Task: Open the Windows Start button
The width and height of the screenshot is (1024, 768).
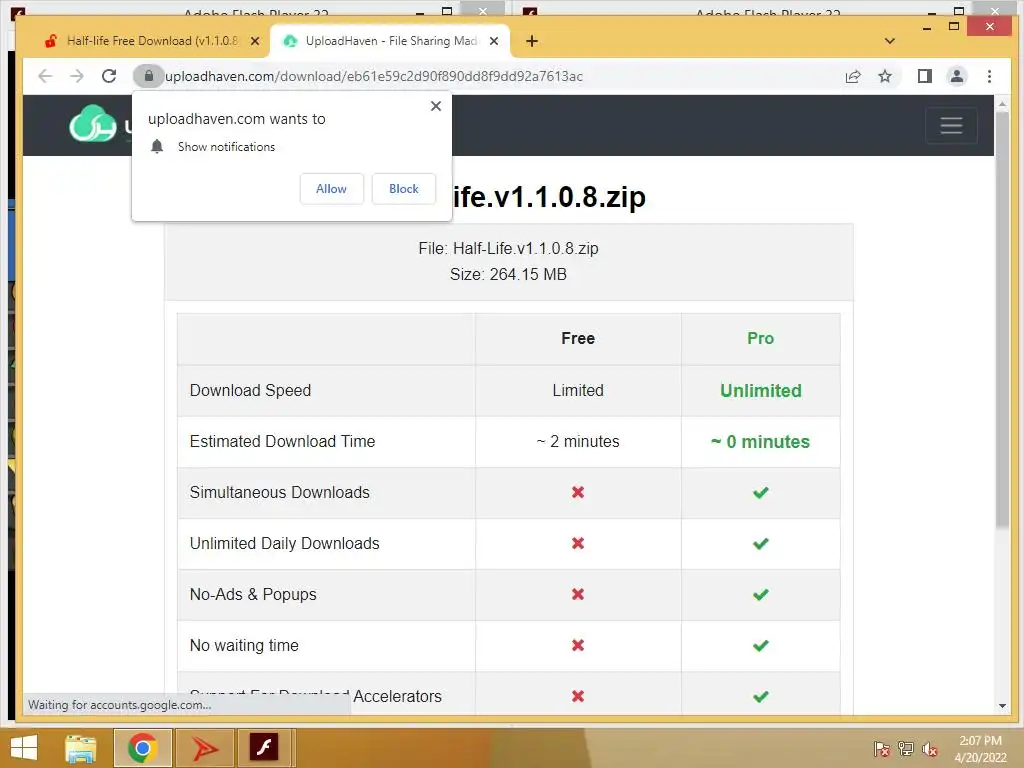Action: tap(25, 748)
